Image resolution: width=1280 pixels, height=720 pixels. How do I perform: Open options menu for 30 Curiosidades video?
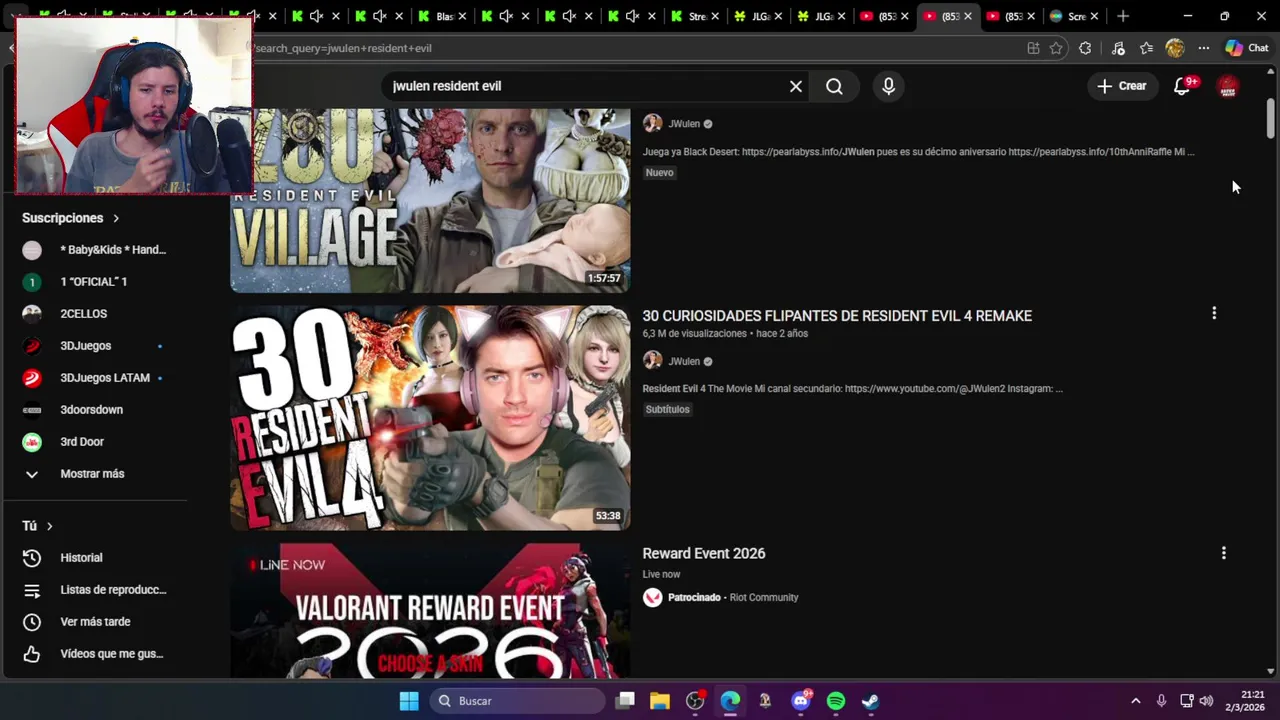(x=1214, y=313)
